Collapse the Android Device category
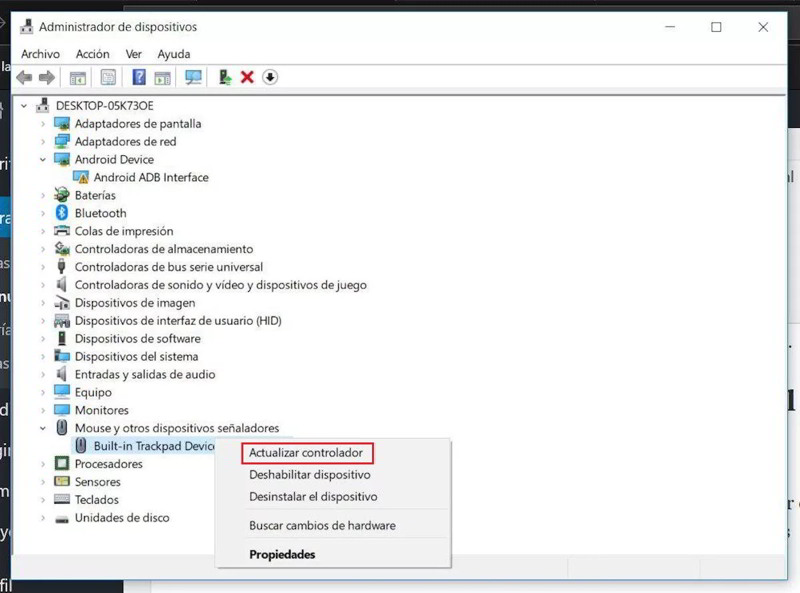 [x=43, y=160]
